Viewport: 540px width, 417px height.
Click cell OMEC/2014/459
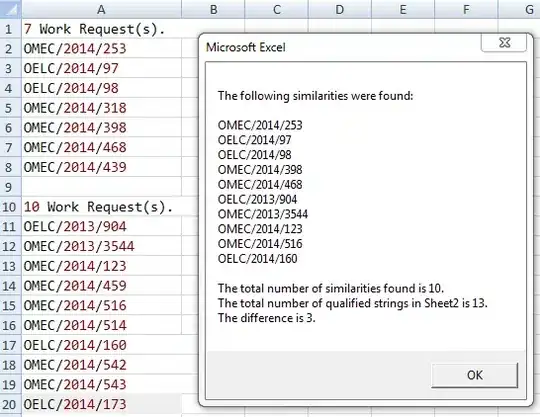point(101,286)
